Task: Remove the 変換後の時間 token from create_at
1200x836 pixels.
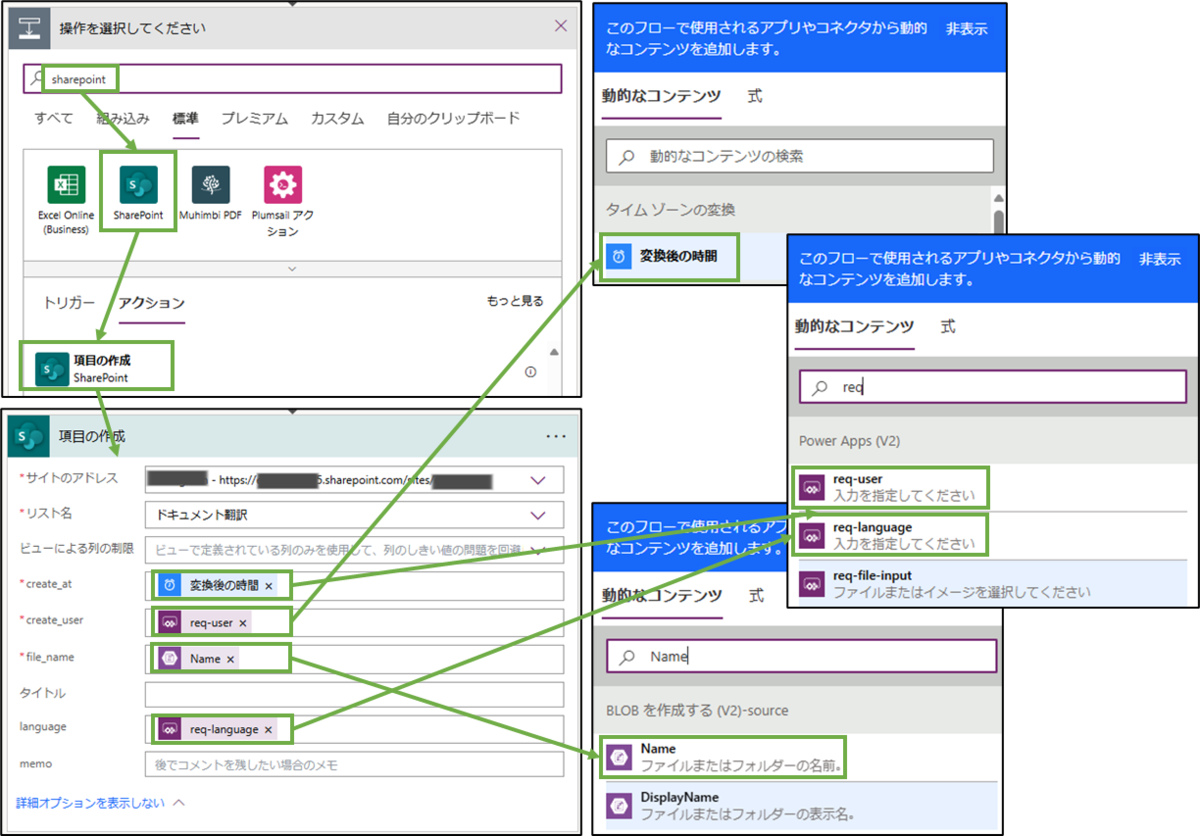Action: click(x=269, y=586)
